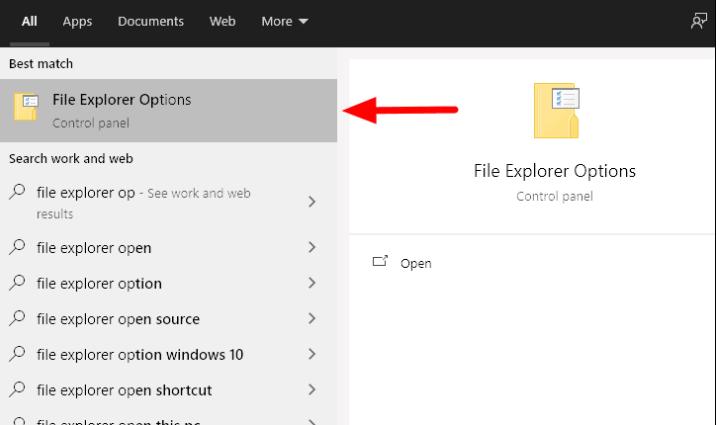The image size is (717, 425).
Task: Click the Open icon in the preview pane
Action: (379, 262)
